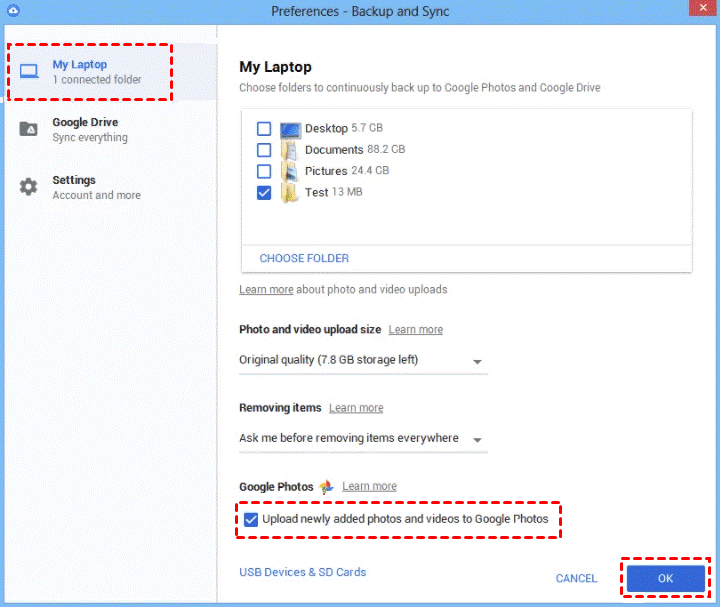
Task: Click the laptop icon beside My Laptop
Action: click(29, 71)
